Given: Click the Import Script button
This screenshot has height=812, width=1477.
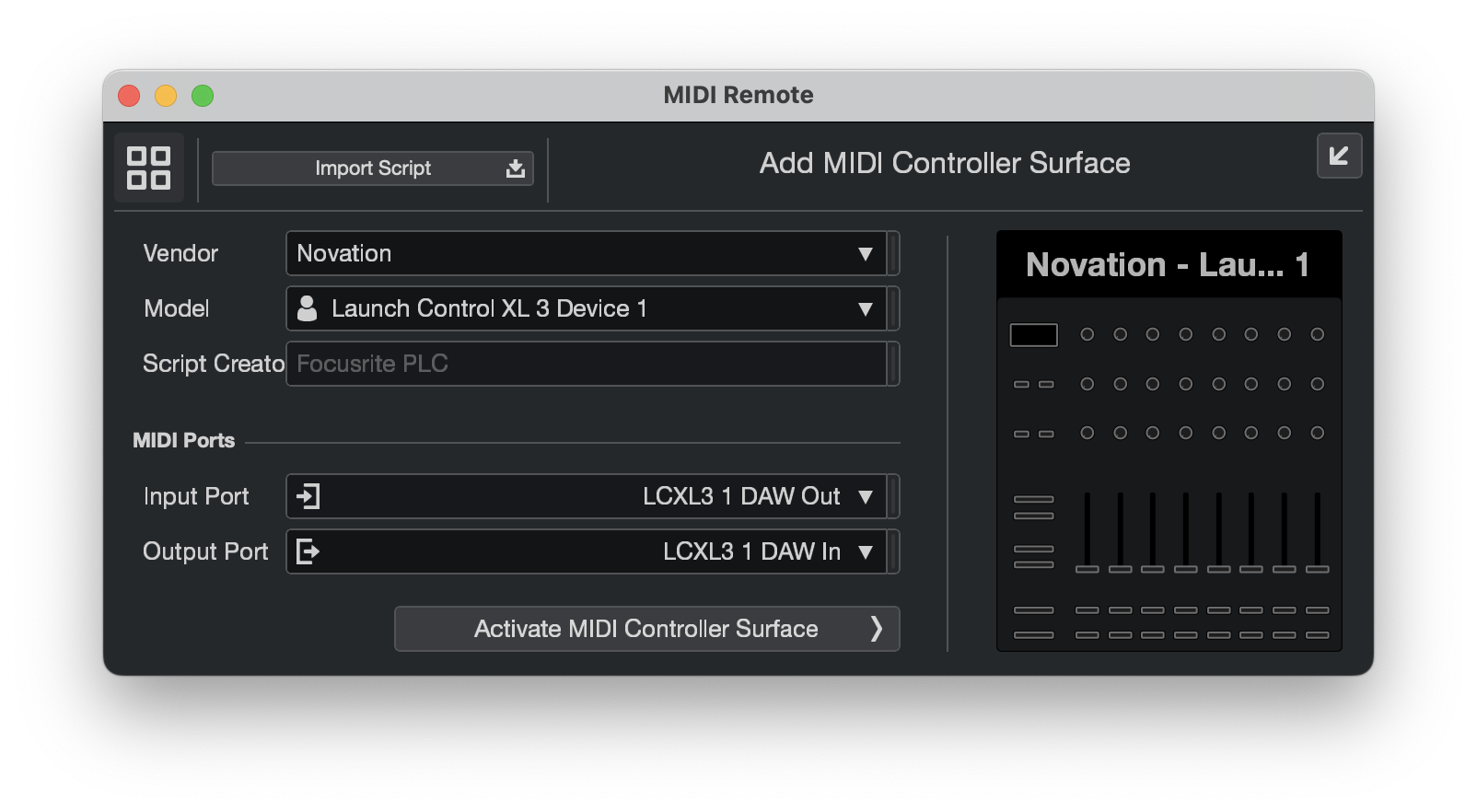Looking at the screenshot, I should [x=373, y=168].
